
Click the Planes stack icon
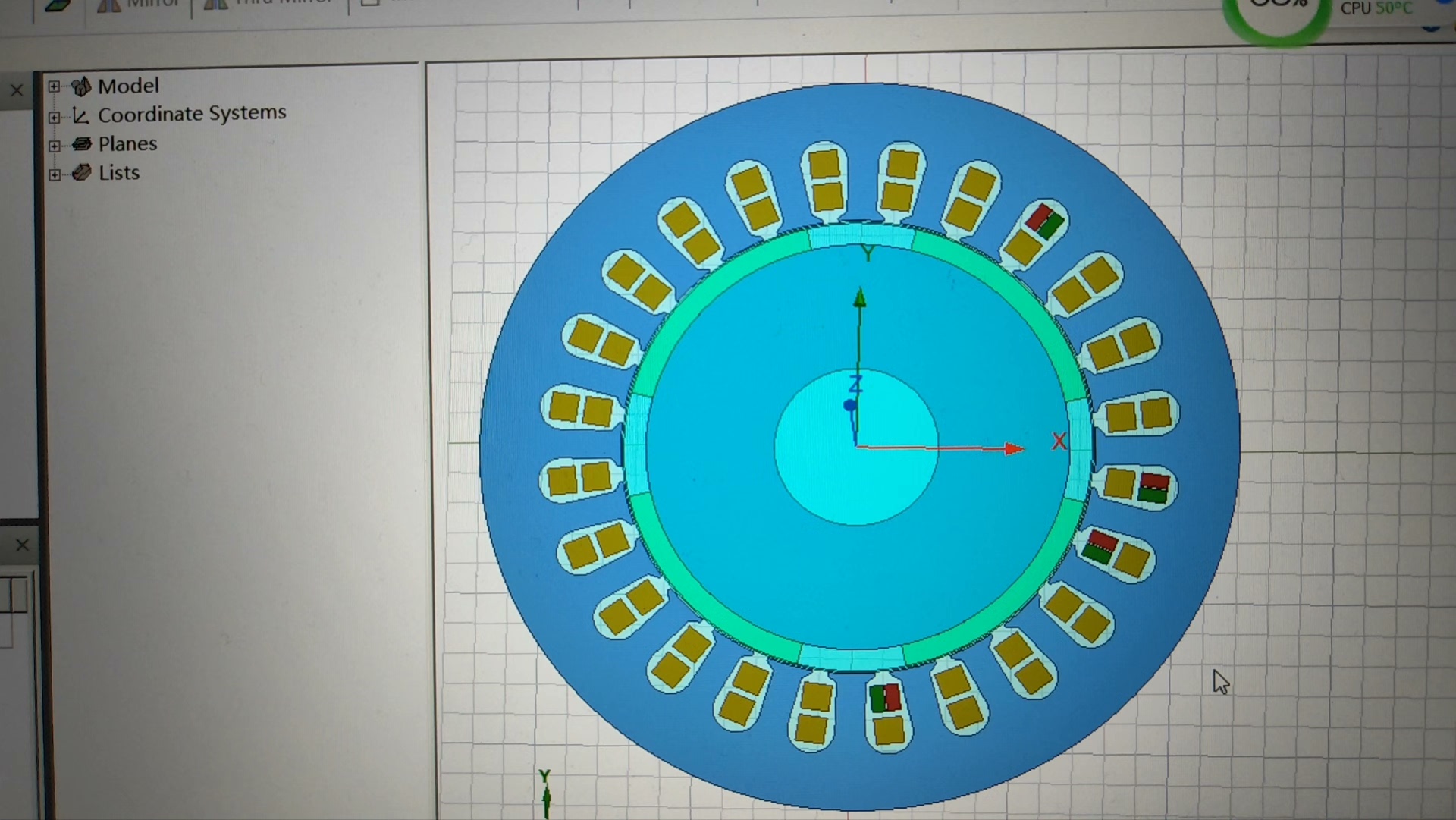tap(82, 144)
